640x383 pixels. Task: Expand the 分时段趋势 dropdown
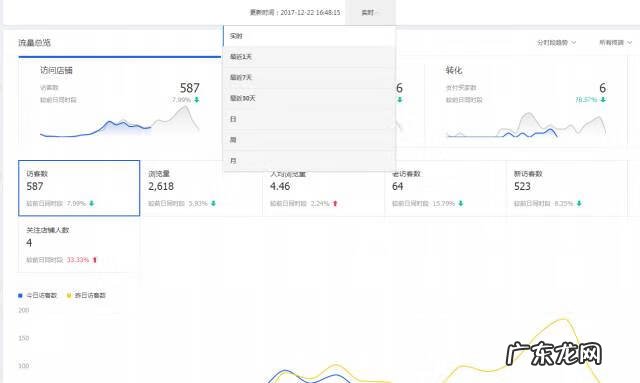[556, 42]
